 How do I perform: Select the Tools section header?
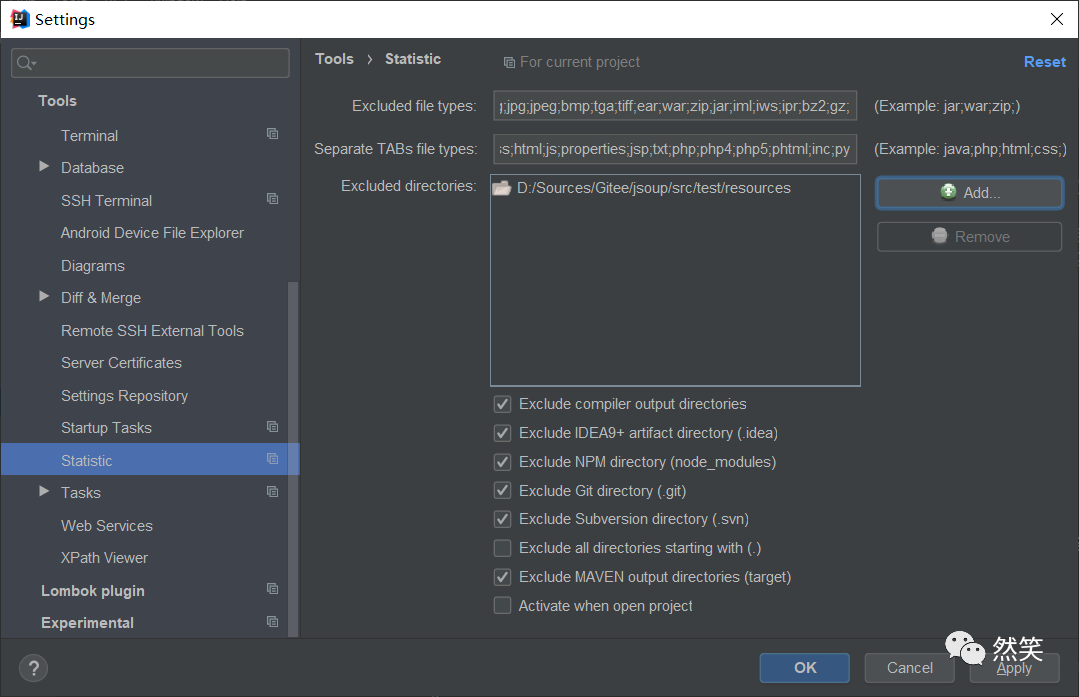click(57, 101)
